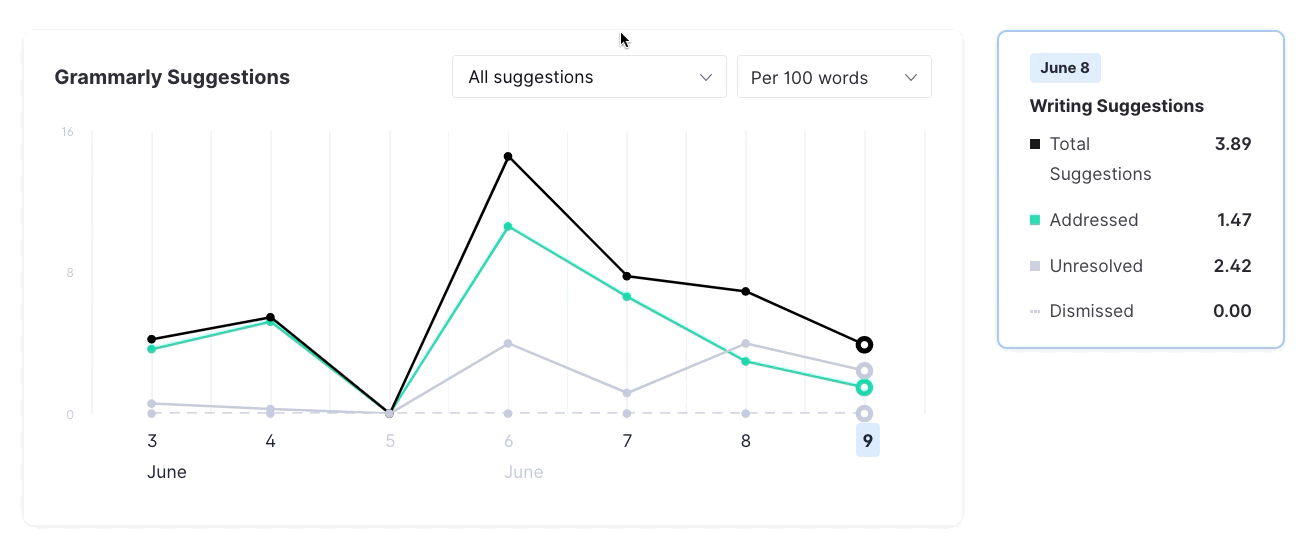Click the black total suggestions peak point
This screenshot has height=556, width=1311.
click(508, 156)
